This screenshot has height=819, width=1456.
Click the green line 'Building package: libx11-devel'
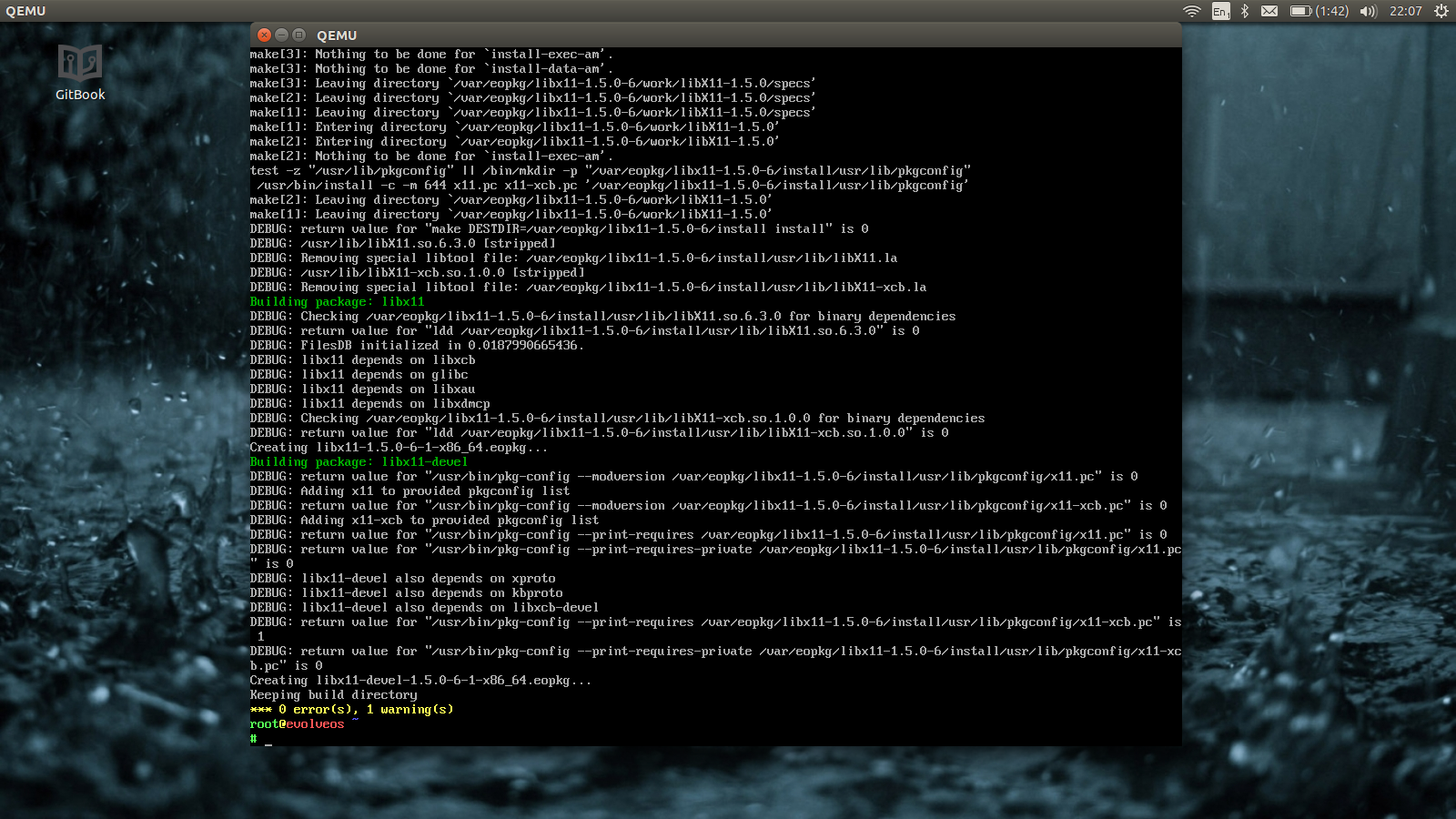click(359, 461)
